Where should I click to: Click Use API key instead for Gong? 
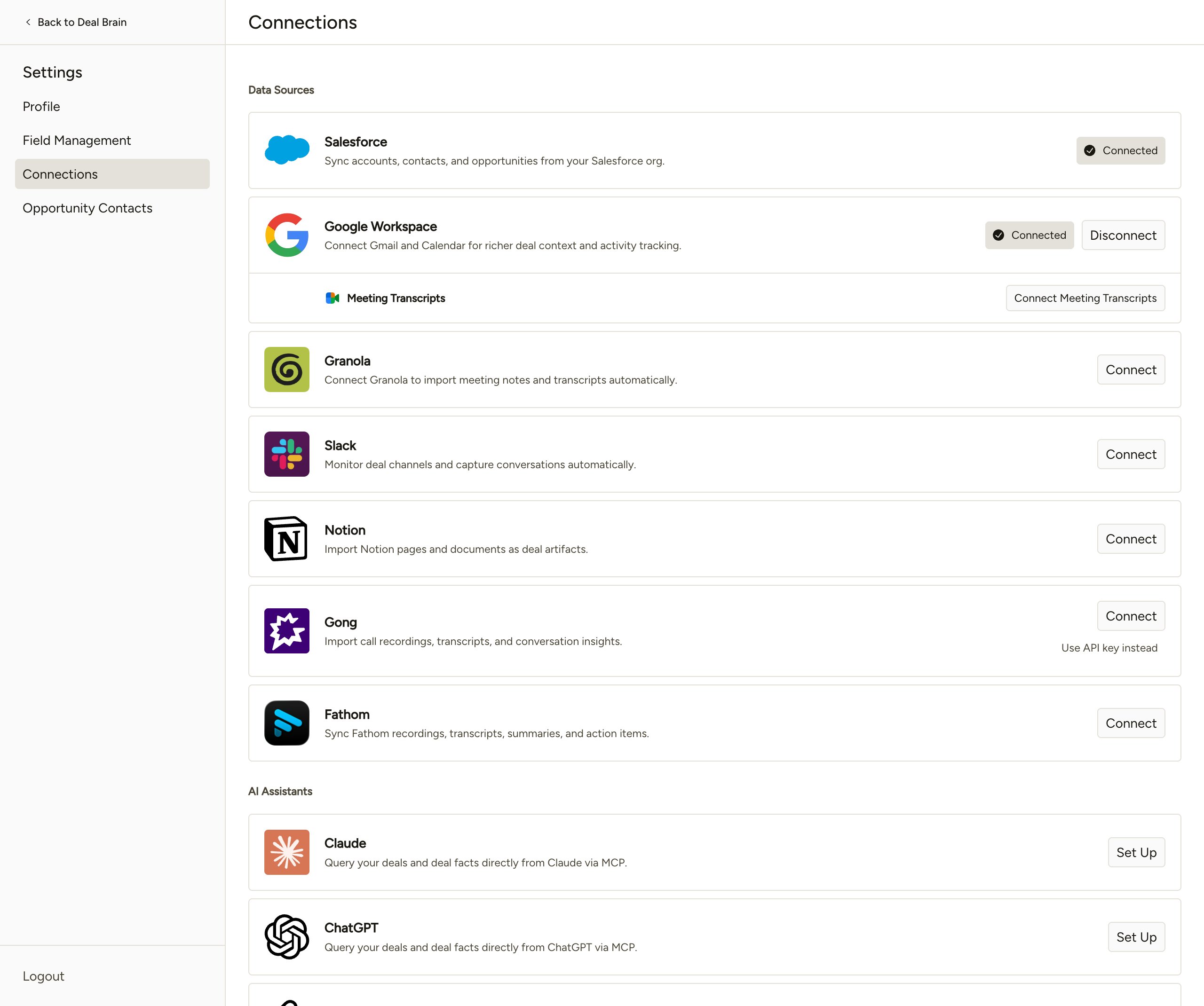[1109, 648]
